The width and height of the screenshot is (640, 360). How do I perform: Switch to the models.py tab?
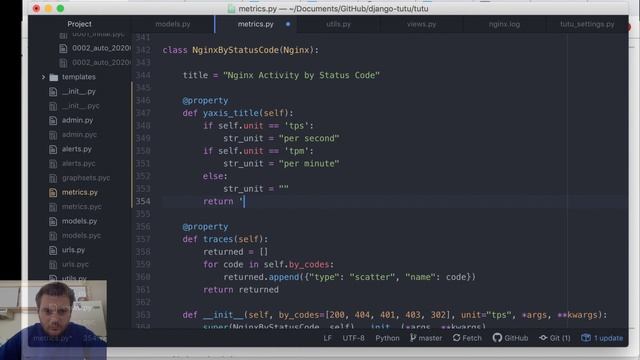(173, 24)
